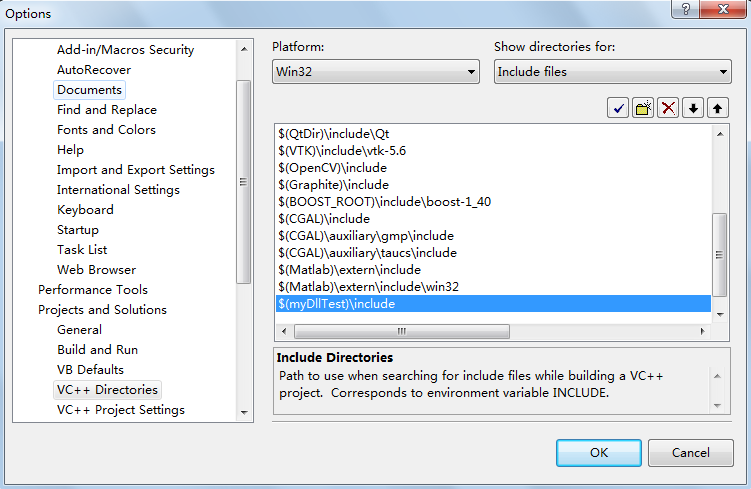Screen dimensions: 751x489
Task: Click description pane scroll up arrow
Action: [717, 376]
